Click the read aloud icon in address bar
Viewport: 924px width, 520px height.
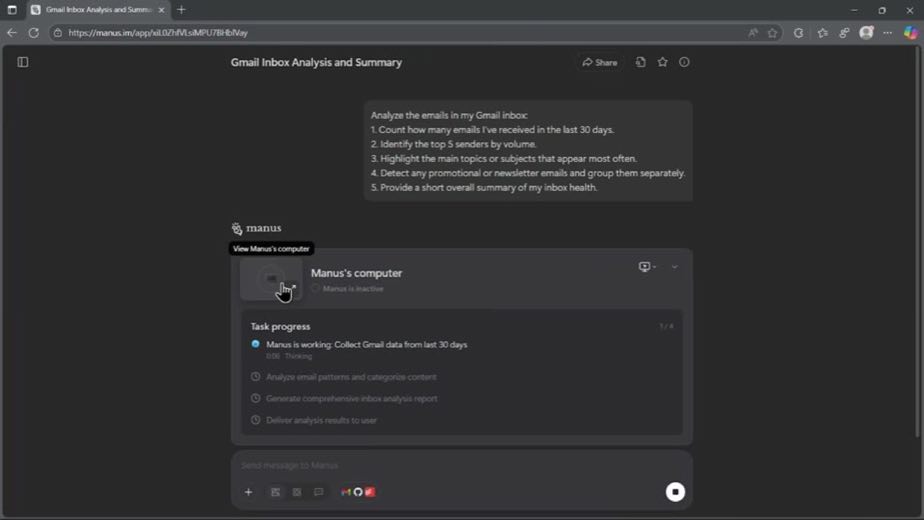point(753,33)
